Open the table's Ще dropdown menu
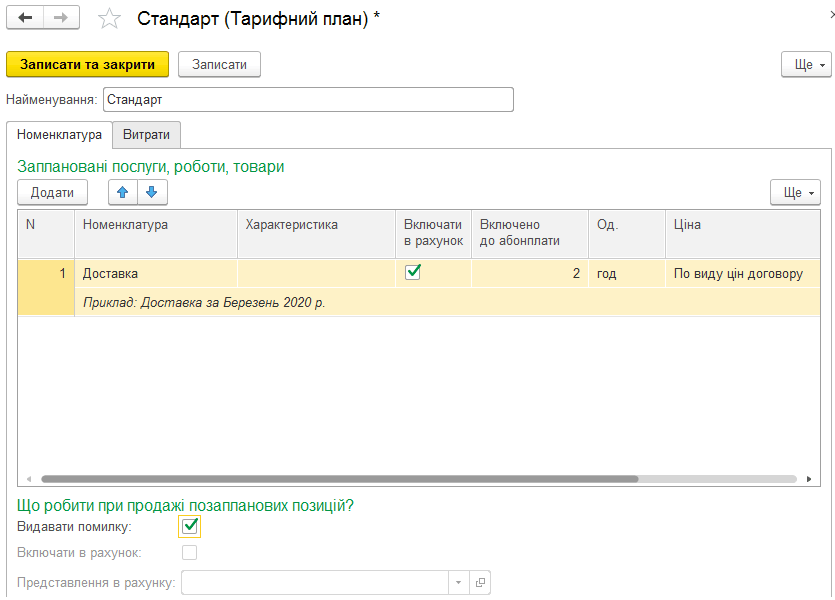The height and width of the screenshot is (600, 835). click(x=795, y=192)
